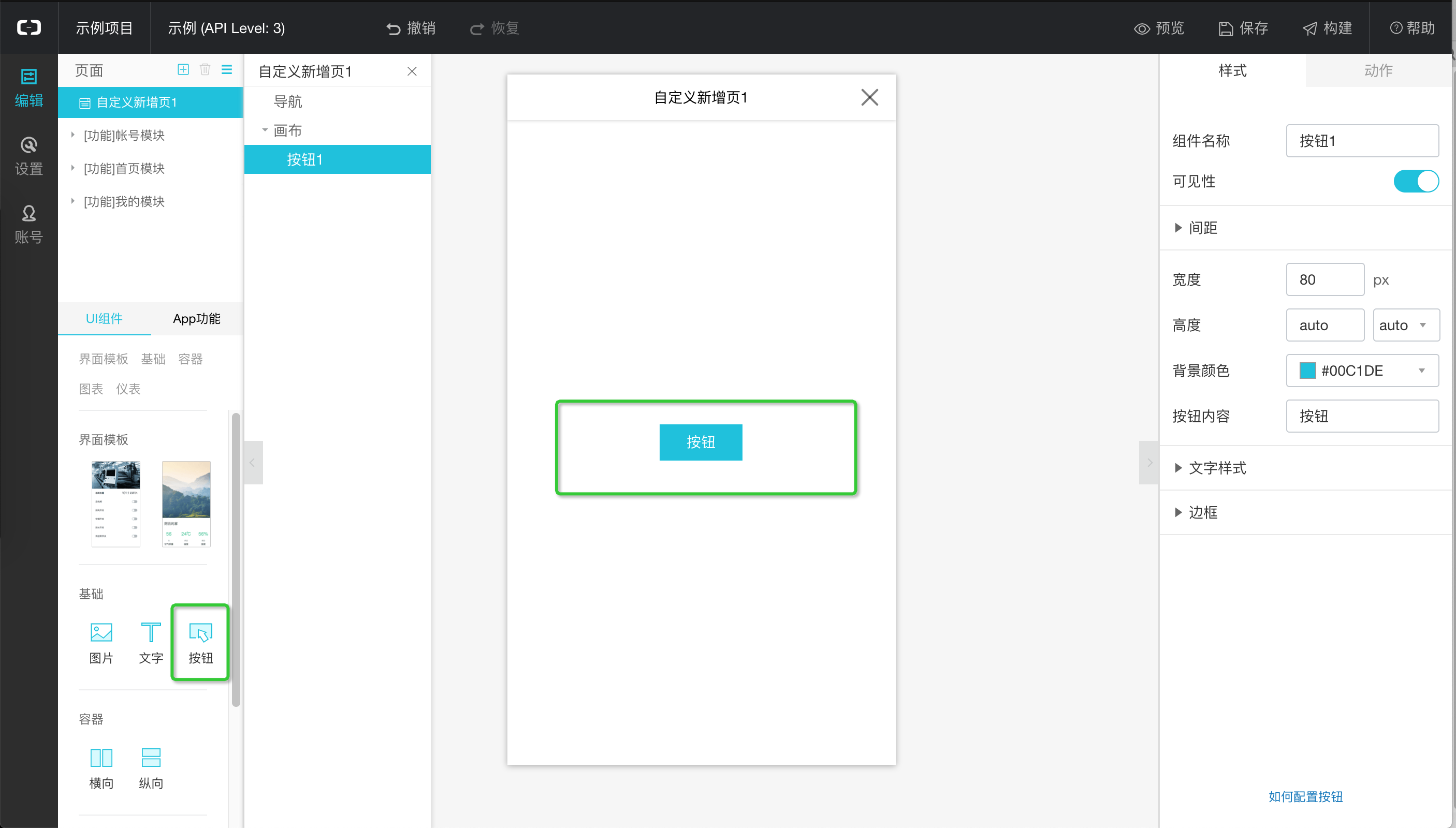This screenshot has width=1456, height=828.
Task: Jump to 仪表 component category
Action: (128, 389)
